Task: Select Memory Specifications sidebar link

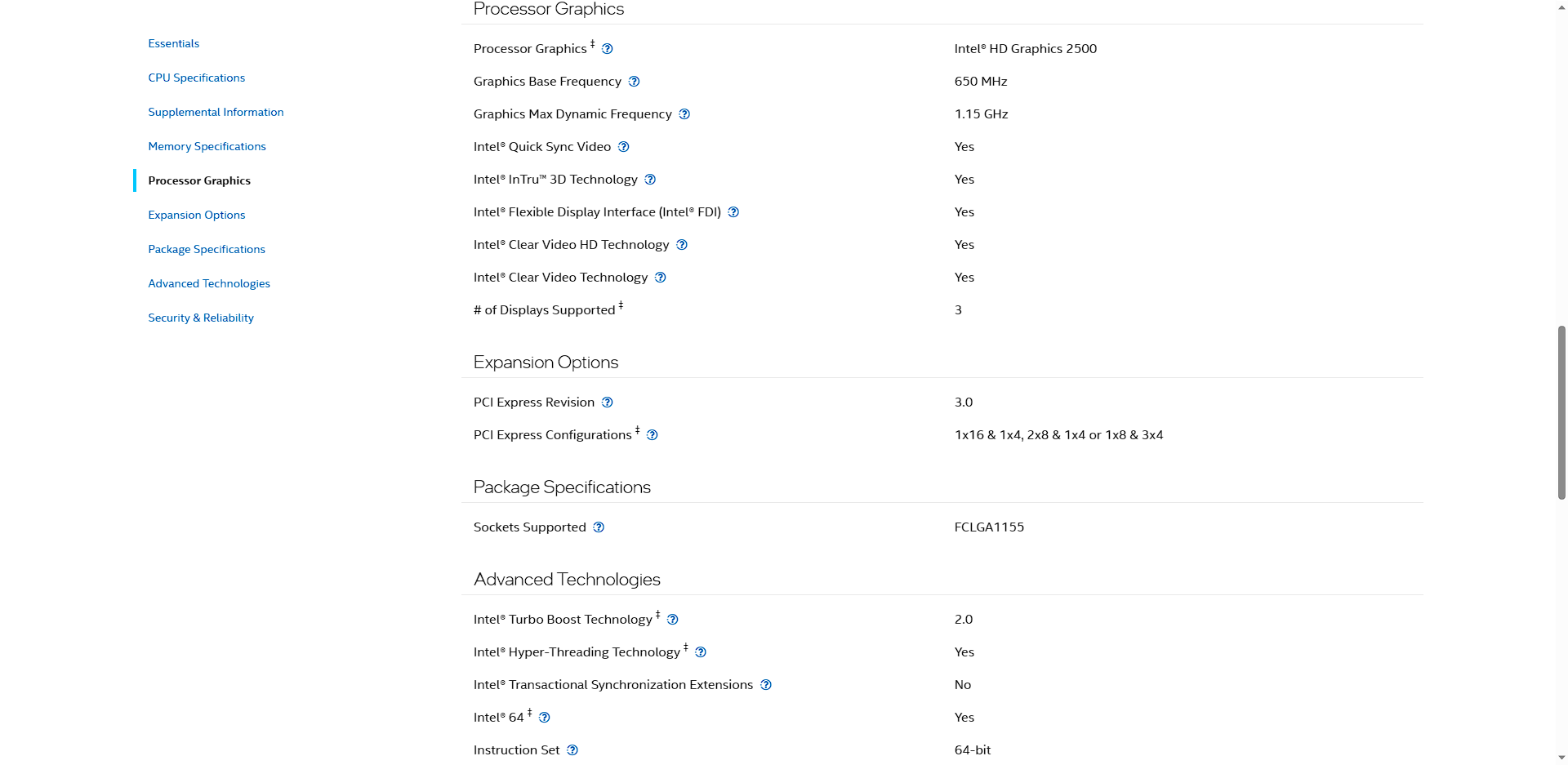Action: tap(207, 146)
